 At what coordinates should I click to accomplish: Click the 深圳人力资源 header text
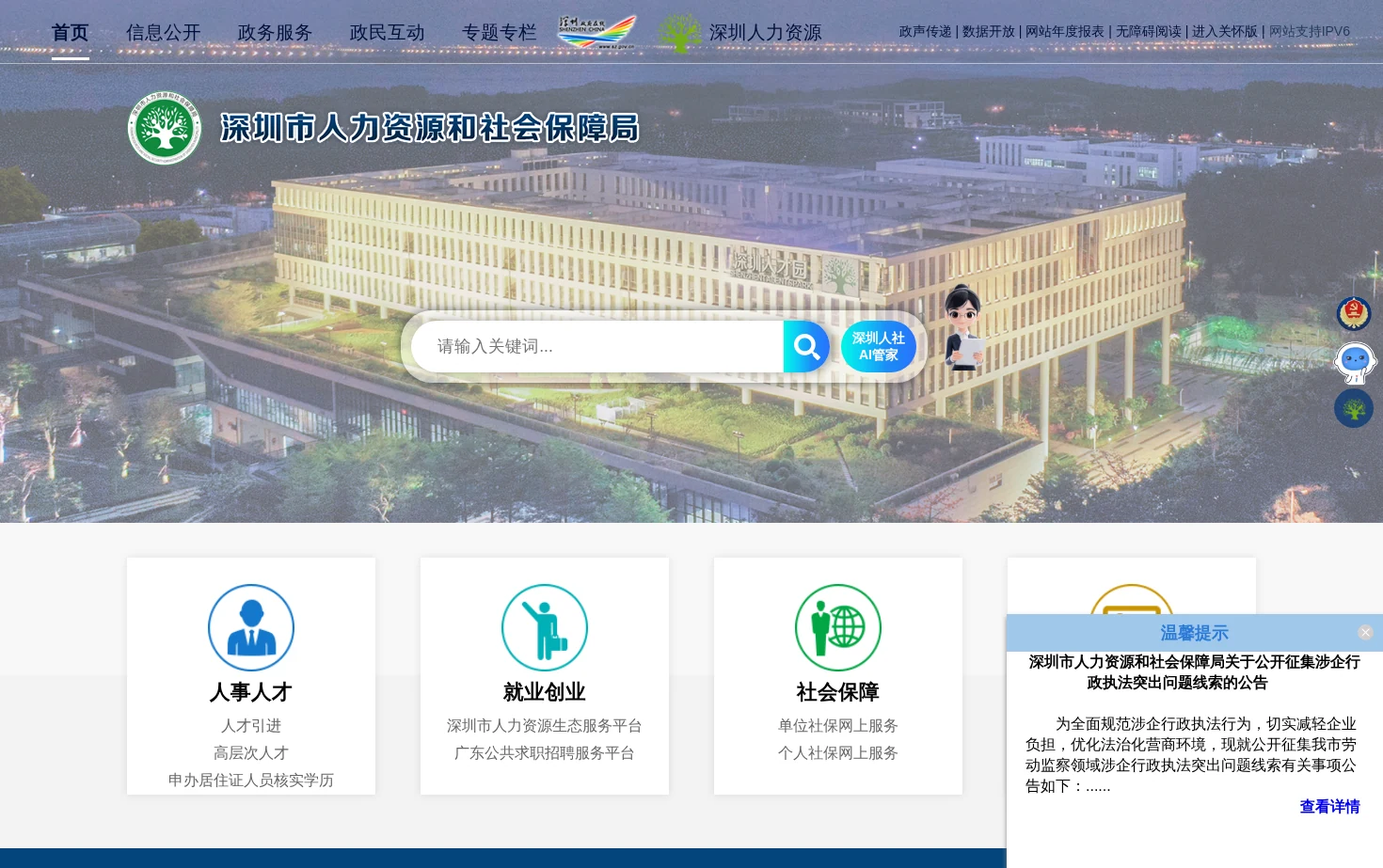(x=765, y=33)
